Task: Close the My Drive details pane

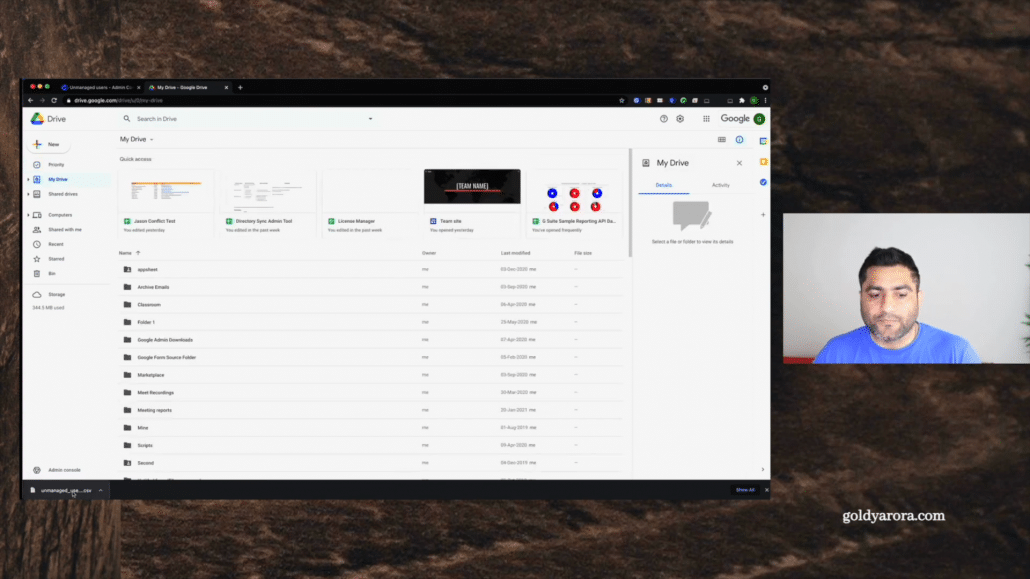Action: (739, 163)
